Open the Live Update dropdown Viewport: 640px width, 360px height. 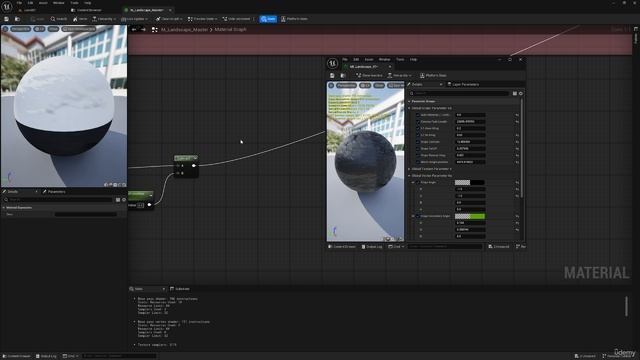point(135,19)
